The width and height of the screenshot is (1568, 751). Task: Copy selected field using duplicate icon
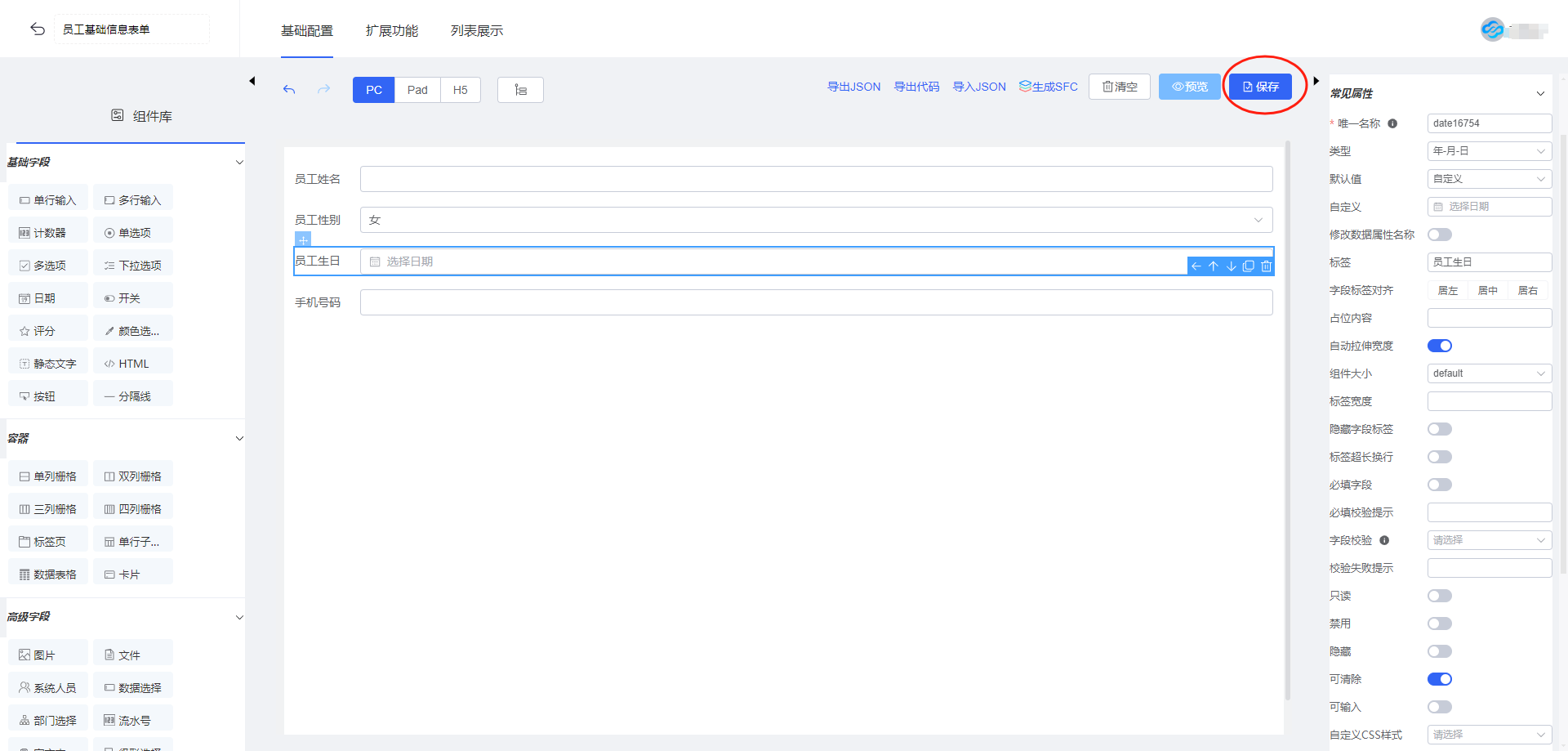click(x=1248, y=266)
